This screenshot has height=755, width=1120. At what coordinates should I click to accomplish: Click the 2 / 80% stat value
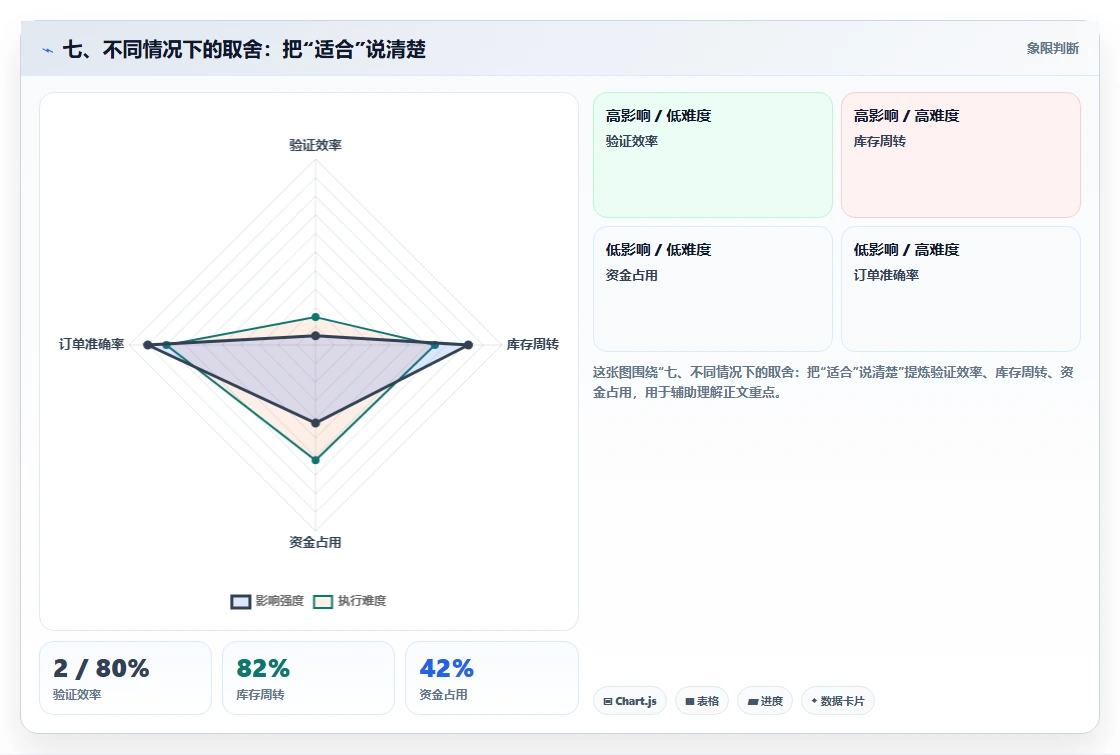tap(101, 669)
